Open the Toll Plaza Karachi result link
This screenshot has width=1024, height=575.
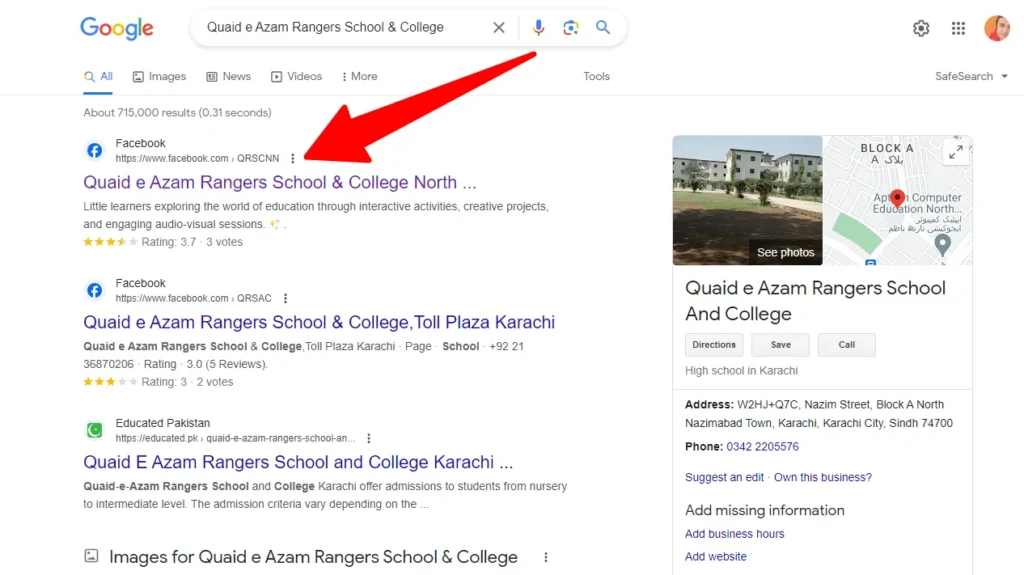click(x=319, y=322)
